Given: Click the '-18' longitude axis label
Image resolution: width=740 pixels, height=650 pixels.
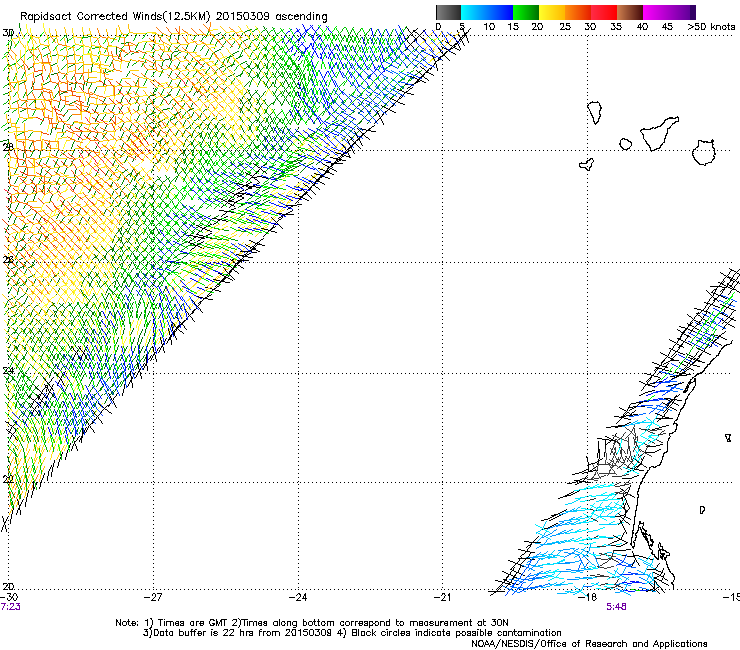Looking at the screenshot, I should (588, 597).
